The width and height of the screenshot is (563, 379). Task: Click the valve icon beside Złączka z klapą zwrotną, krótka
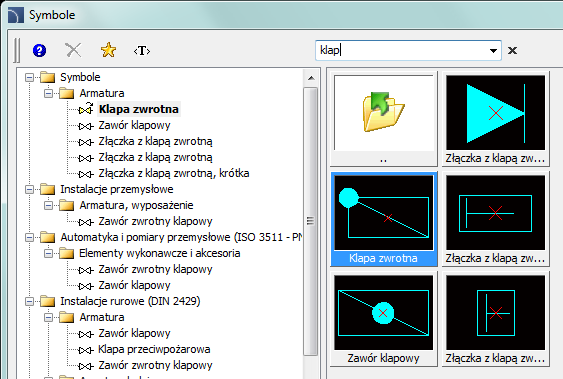(86, 174)
